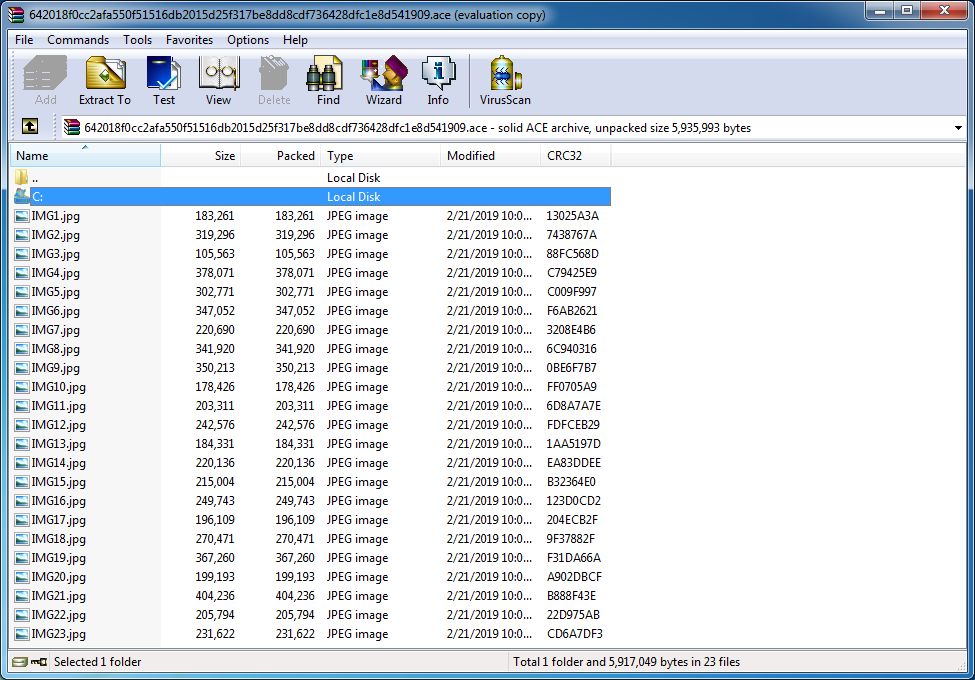The height and width of the screenshot is (680, 975).
Task: Select the IMG13.jpg file name
Action: pyautogui.click(x=58, y=444)
